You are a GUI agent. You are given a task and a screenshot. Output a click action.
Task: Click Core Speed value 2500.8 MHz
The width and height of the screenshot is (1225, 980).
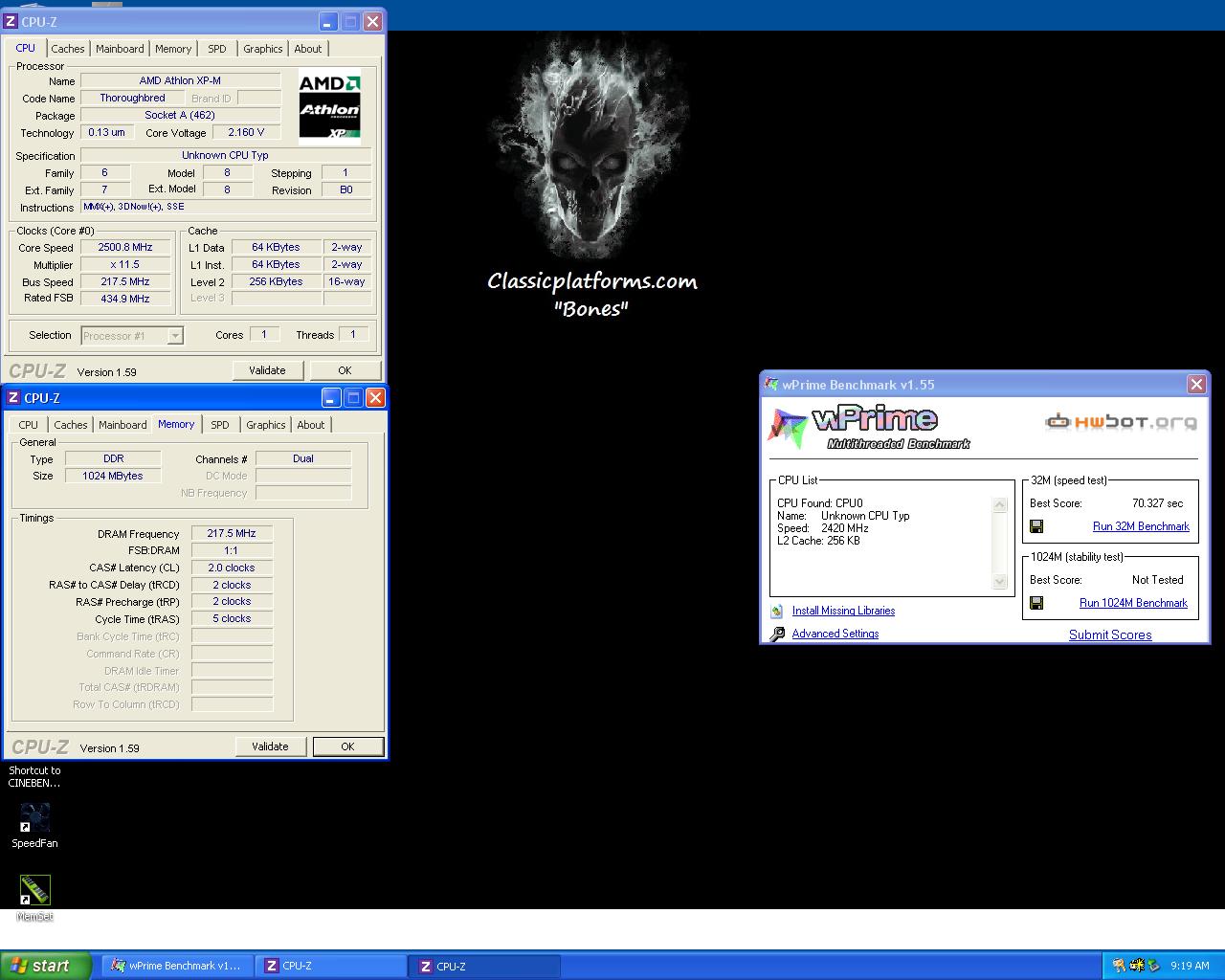125,247
